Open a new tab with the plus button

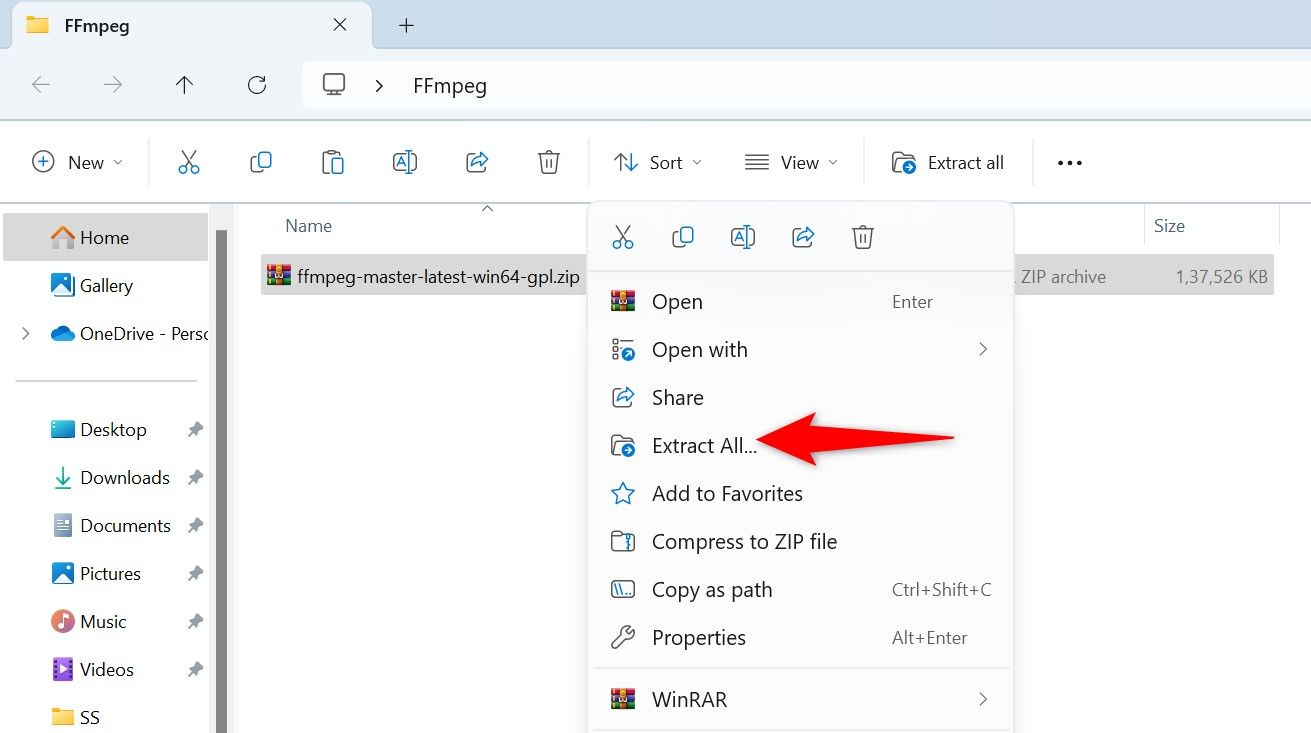click(x=406, y=26)
